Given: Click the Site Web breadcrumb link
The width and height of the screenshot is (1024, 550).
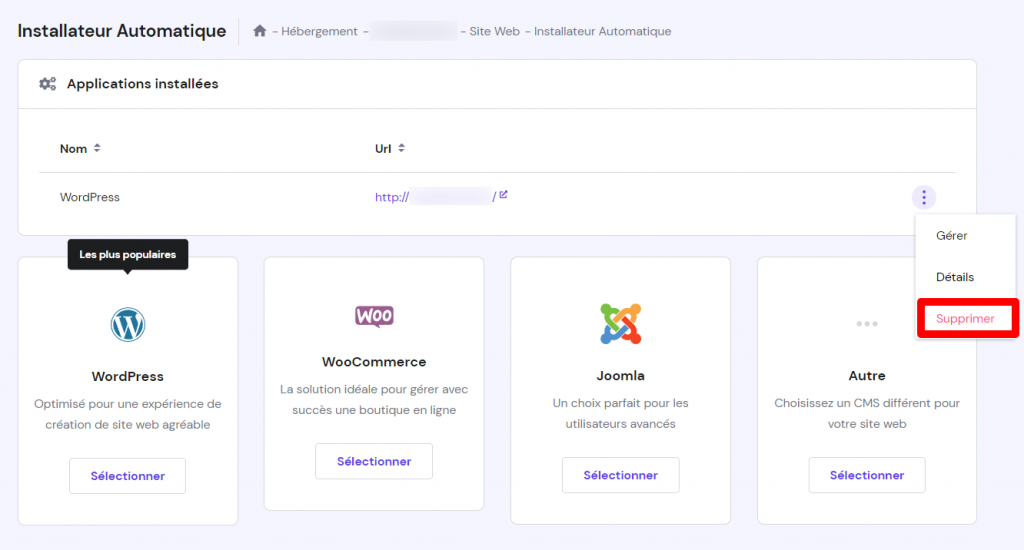Looking at the screenshot, I should click(494, 32).
